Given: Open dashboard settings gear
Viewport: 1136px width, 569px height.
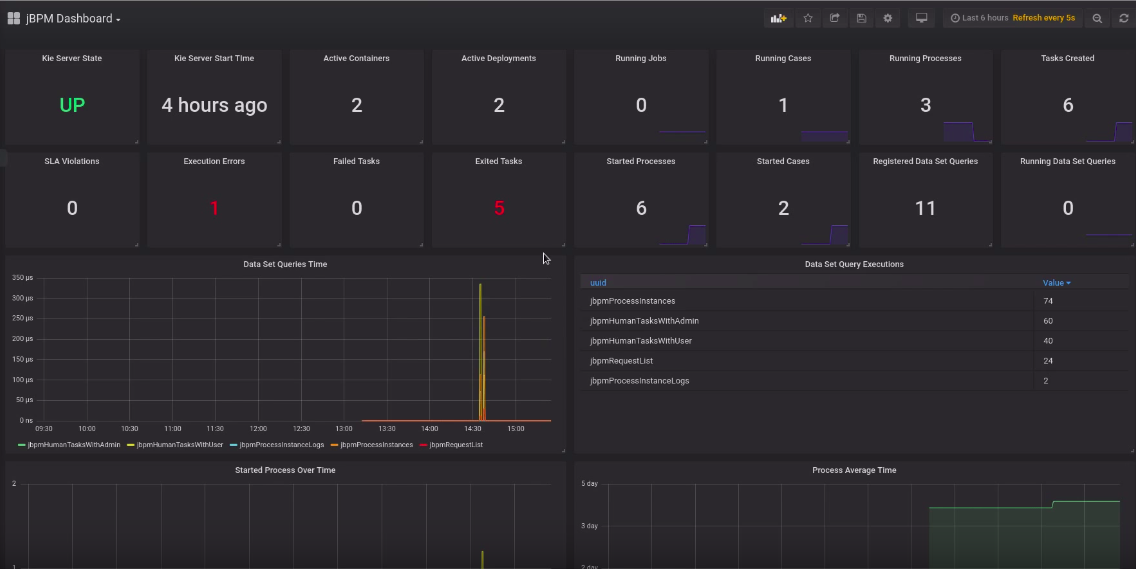Looking at the screenshot, I should (887, 18).
